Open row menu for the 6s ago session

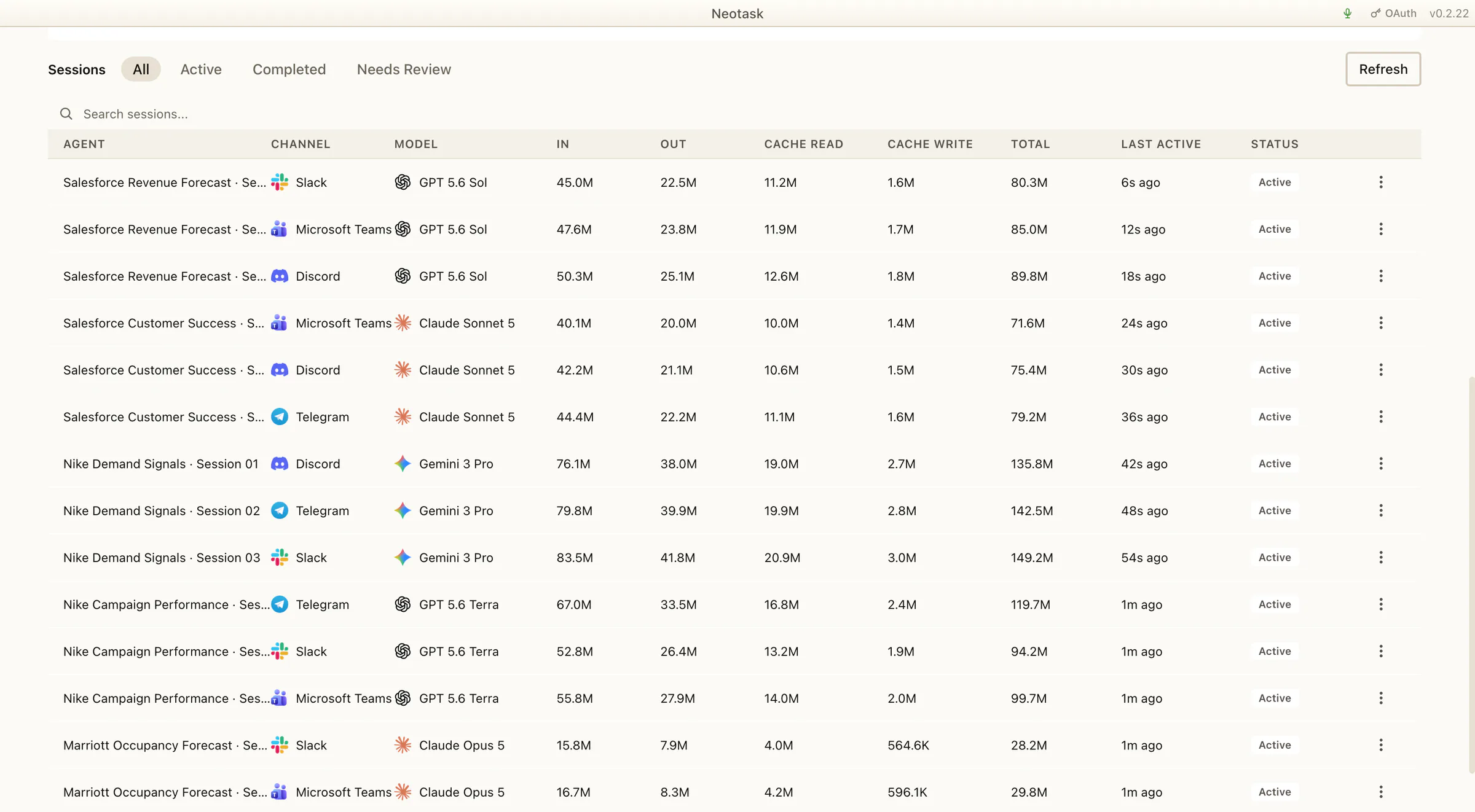(1381, 182)
